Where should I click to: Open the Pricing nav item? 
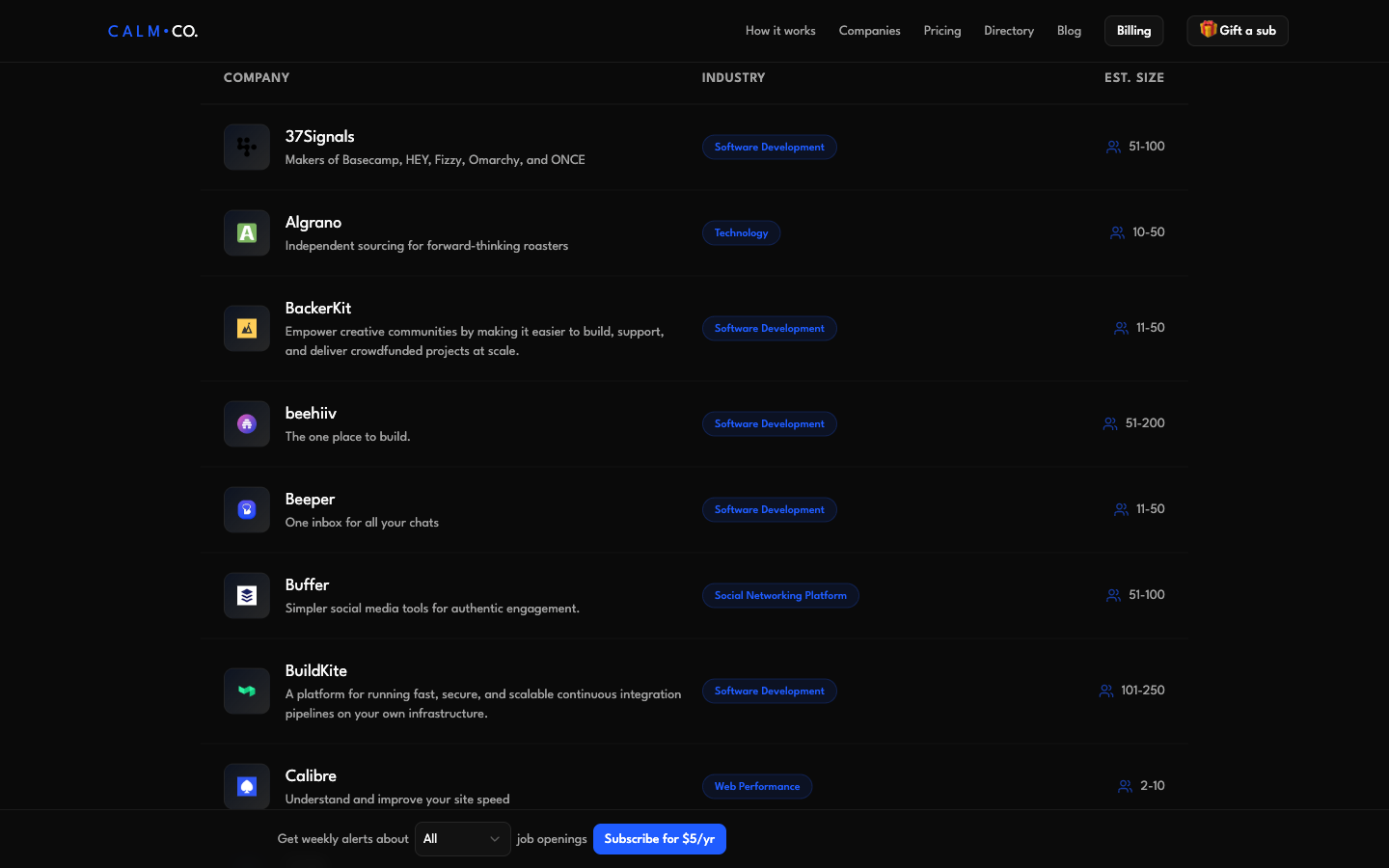click(942, 31)
